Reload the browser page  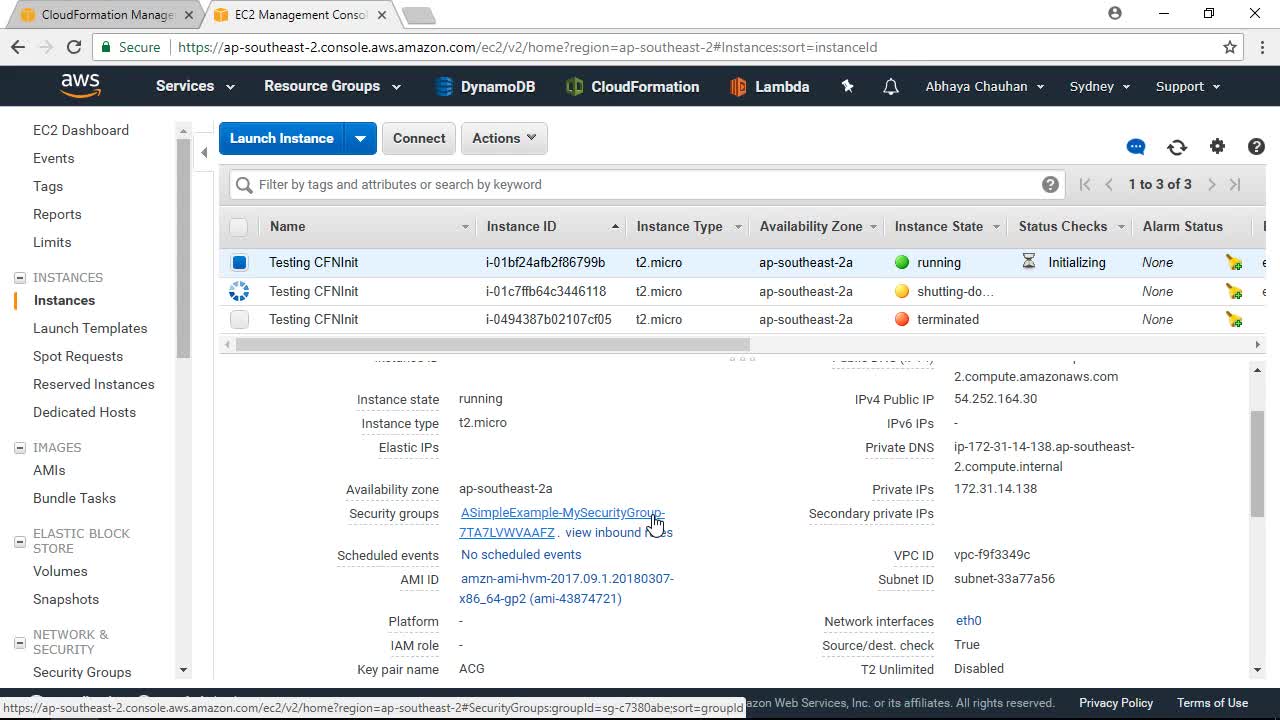[x=73, y=47]
